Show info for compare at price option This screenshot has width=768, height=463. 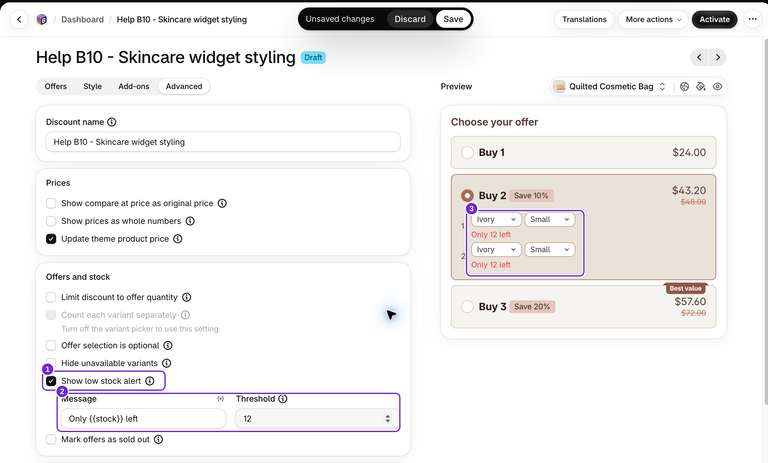click(222, 203)
